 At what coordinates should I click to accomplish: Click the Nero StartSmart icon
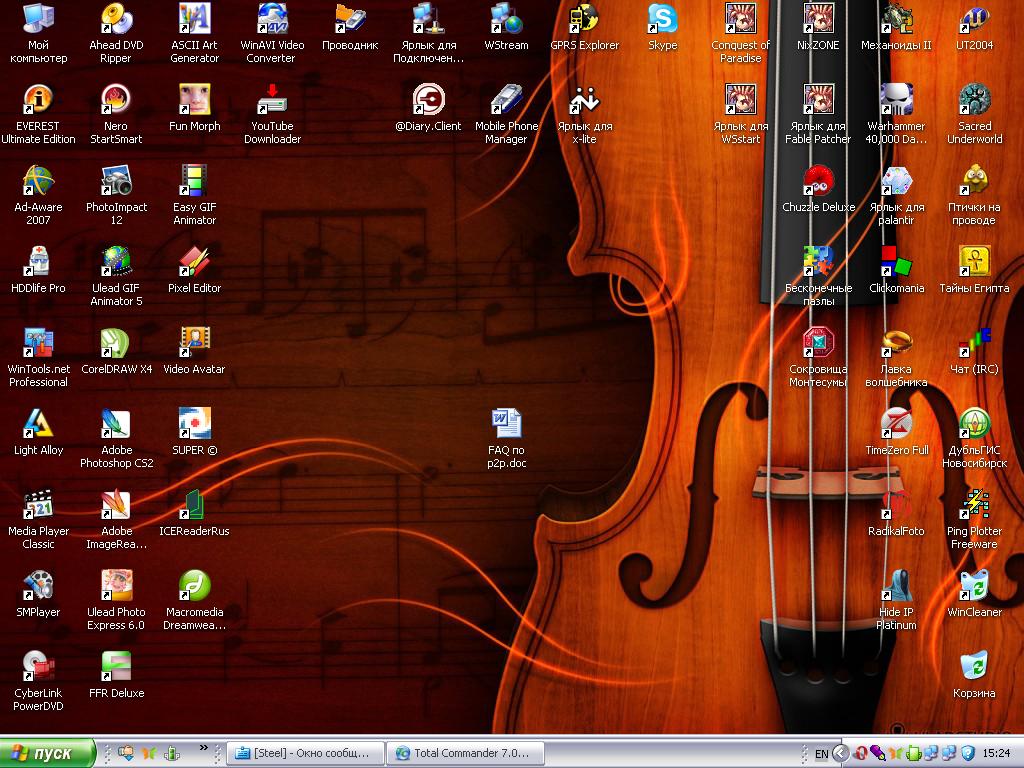pyautogui.click(x=116, y=100)
